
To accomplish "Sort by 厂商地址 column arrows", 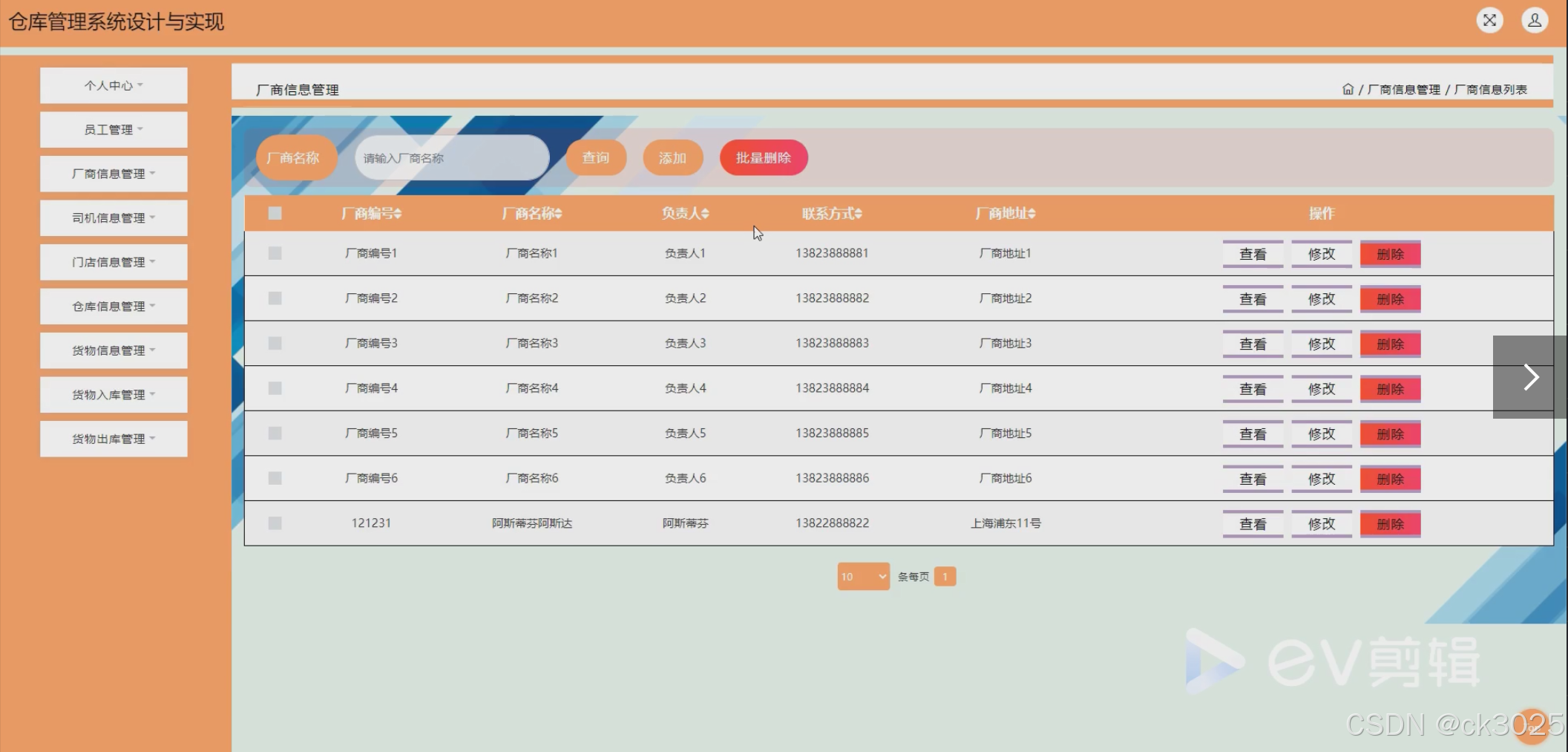I will click(x=1031, y=214).
